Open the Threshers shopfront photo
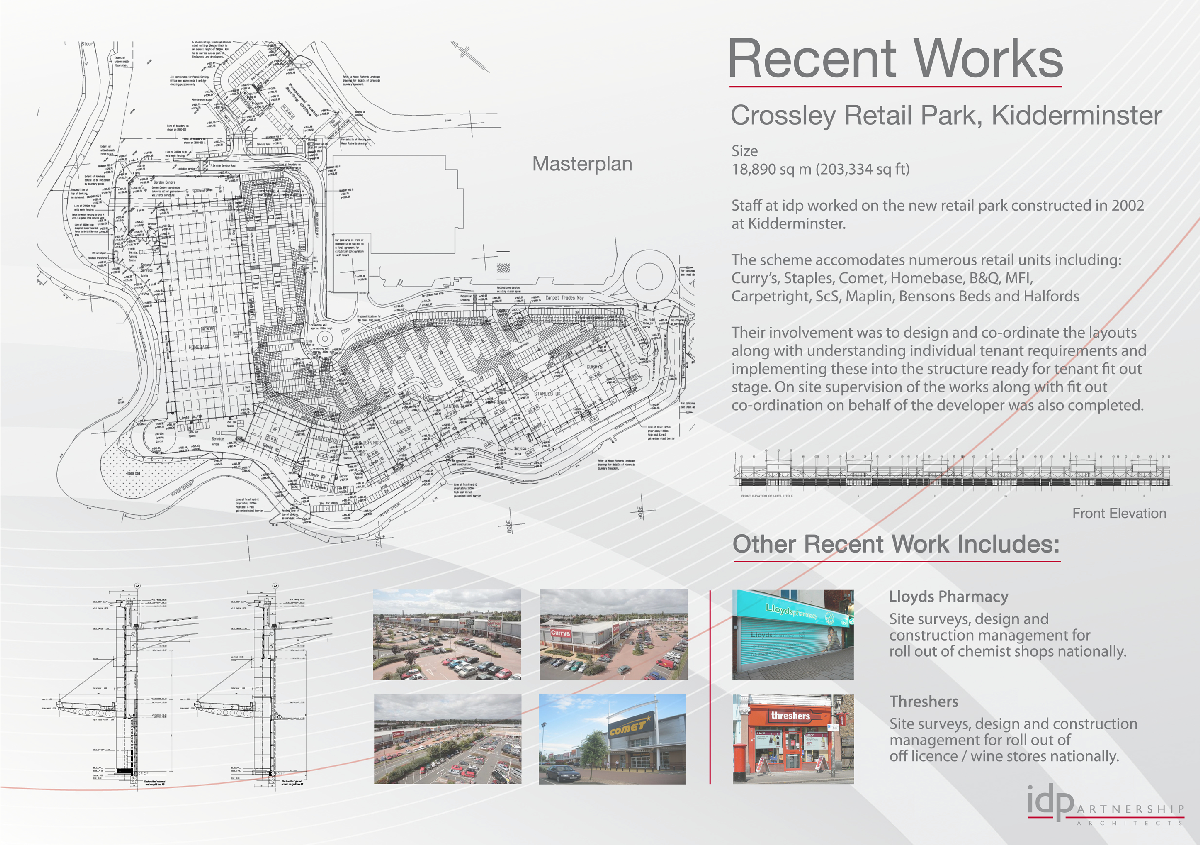Viewport: 1200px width, 845px height. (793, 738)
